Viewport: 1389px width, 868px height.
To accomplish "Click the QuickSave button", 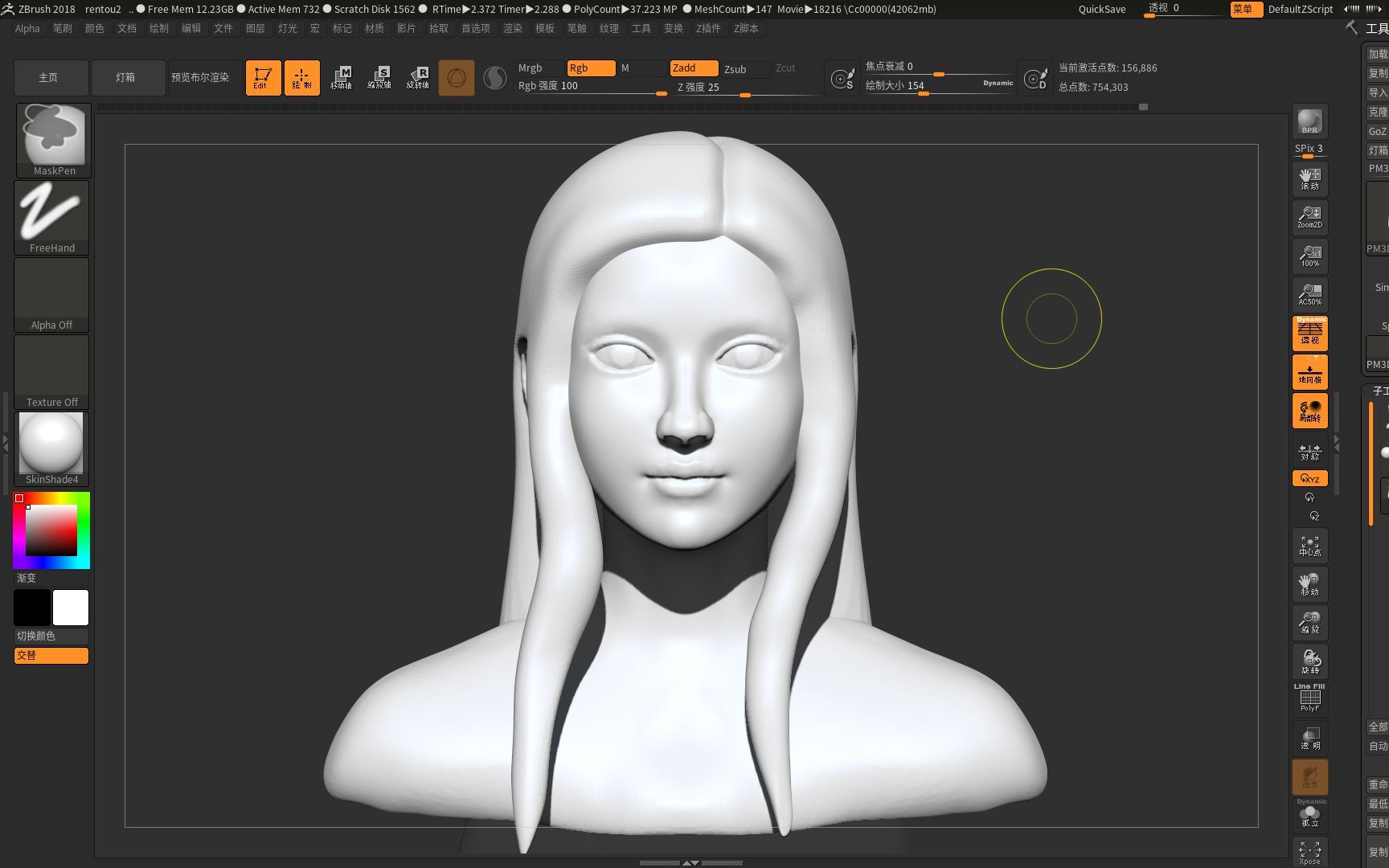I will pos(1102,9).
